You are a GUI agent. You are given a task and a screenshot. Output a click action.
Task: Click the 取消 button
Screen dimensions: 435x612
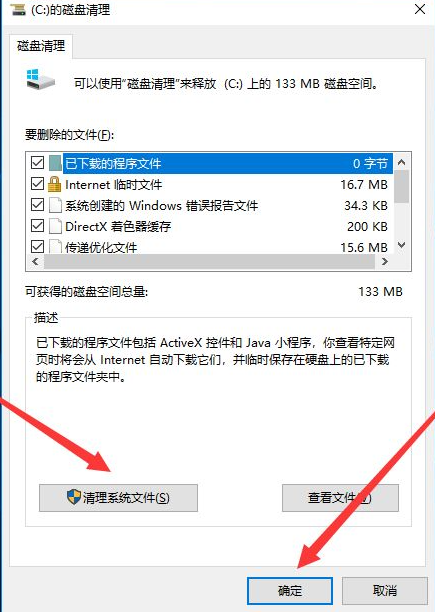385,591
